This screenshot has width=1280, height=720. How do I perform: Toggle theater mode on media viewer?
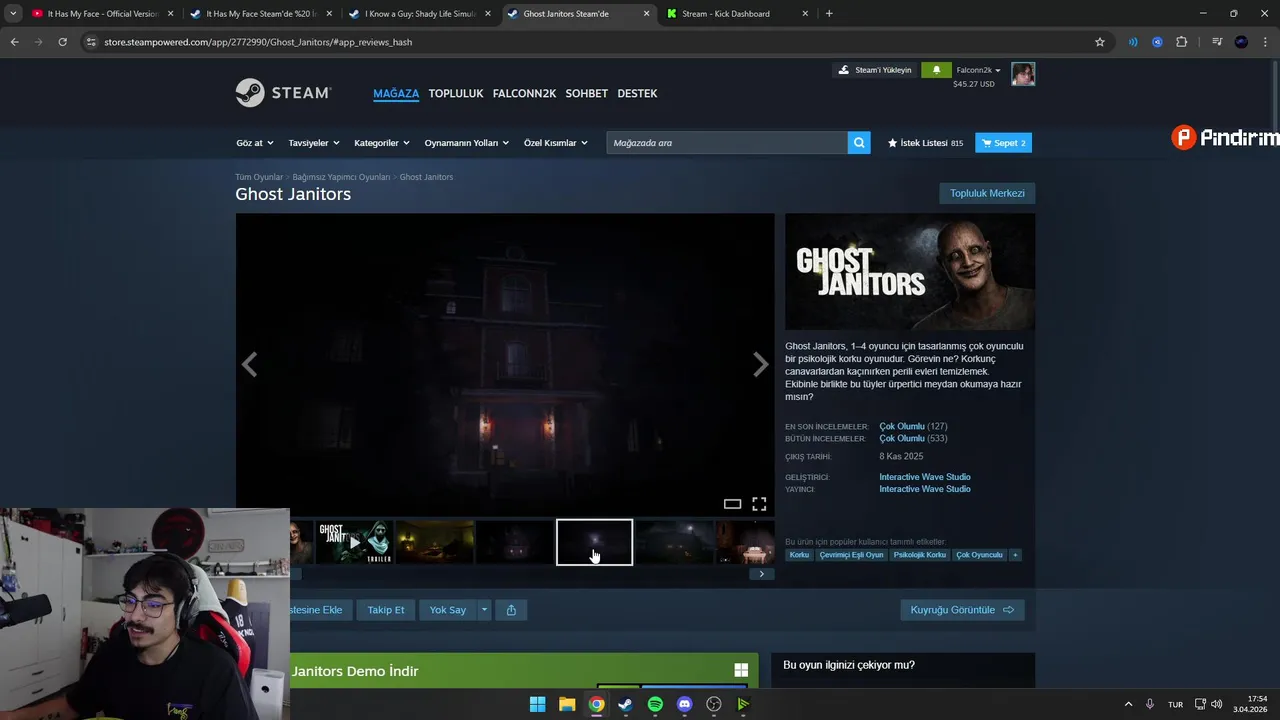coord(732,504)
